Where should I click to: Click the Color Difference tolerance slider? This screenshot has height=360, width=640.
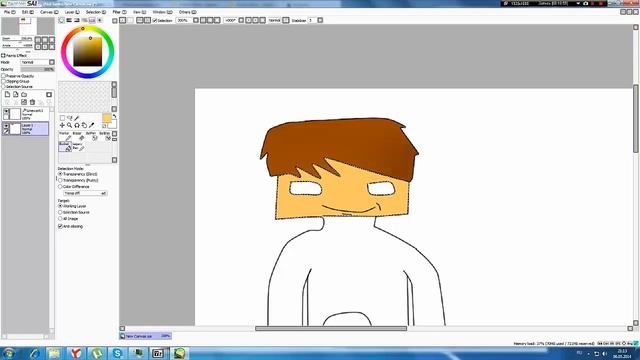click(x=85, y=193)
